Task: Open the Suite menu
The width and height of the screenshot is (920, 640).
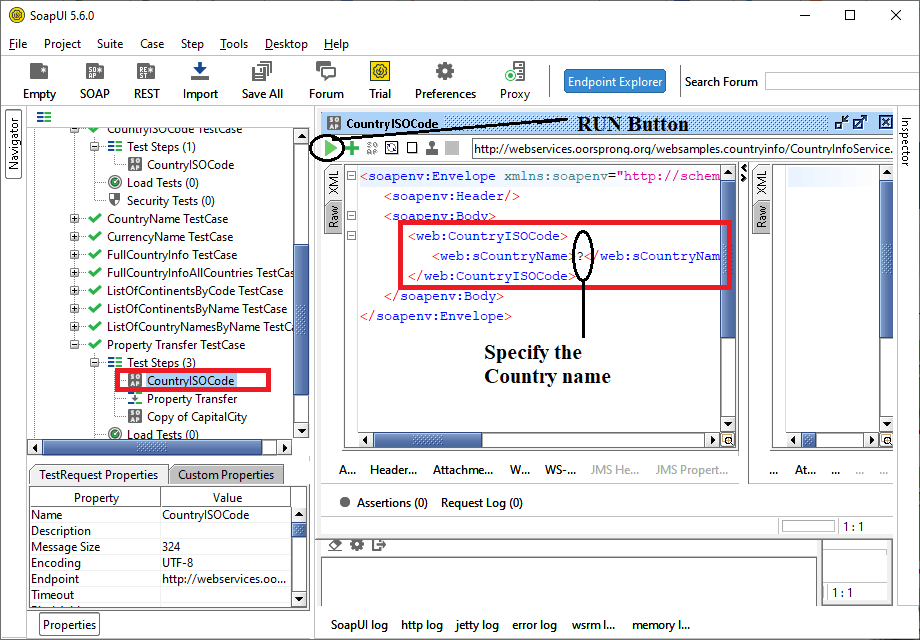Action: click(x=110, y=44)
